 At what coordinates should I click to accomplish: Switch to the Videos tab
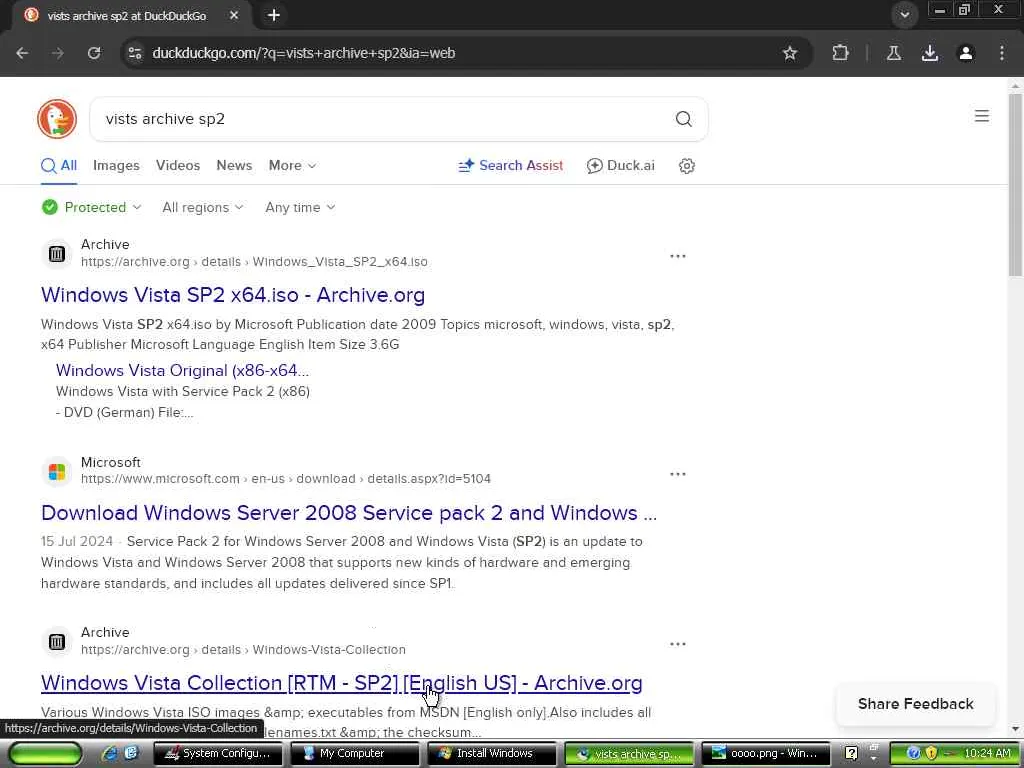[178, 166]
